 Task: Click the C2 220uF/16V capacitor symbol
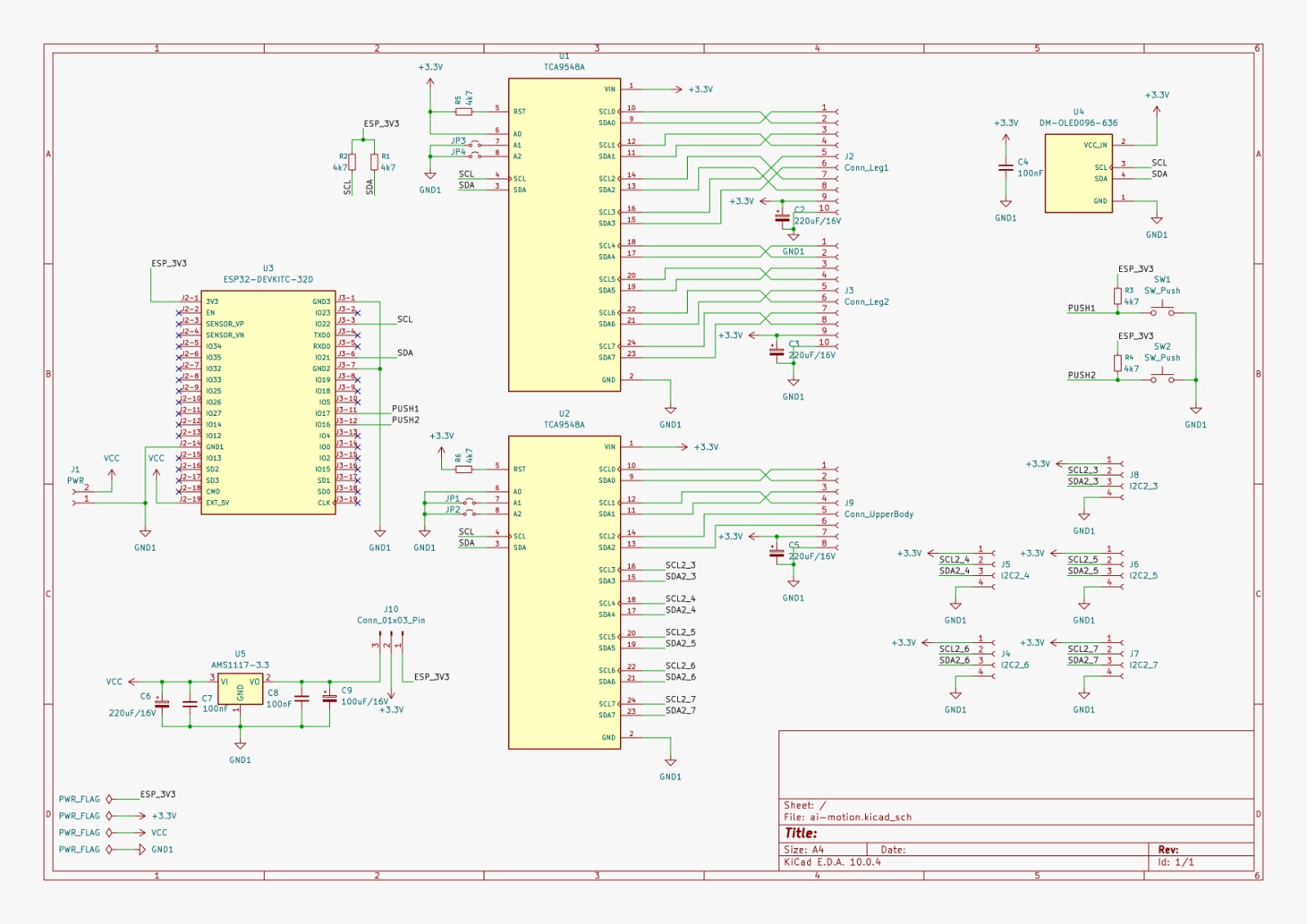783,217
